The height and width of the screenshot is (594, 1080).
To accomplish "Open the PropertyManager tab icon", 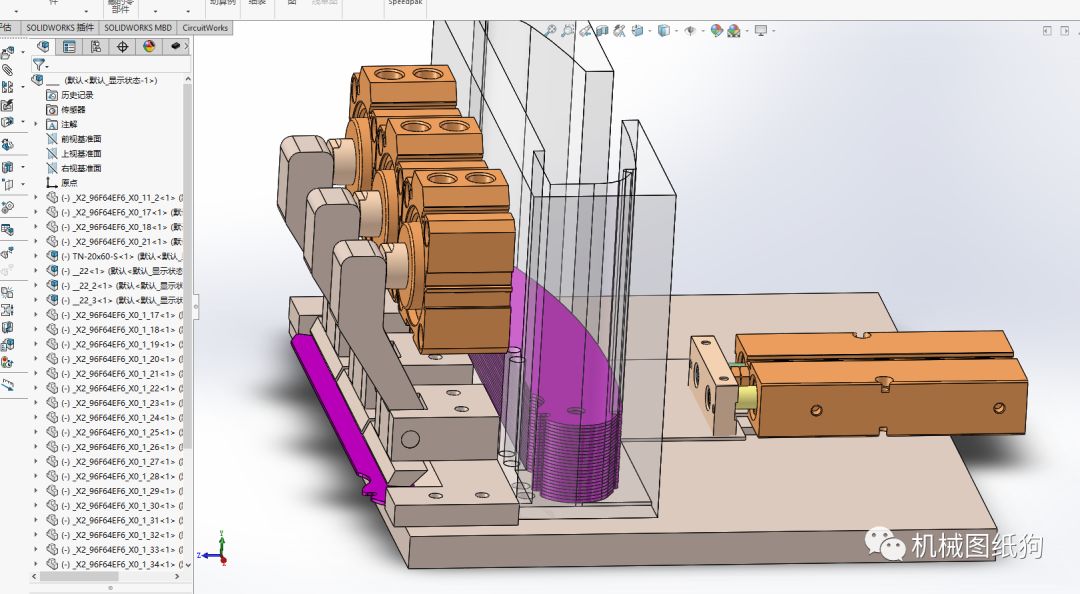I will click(x=69, y=46).
